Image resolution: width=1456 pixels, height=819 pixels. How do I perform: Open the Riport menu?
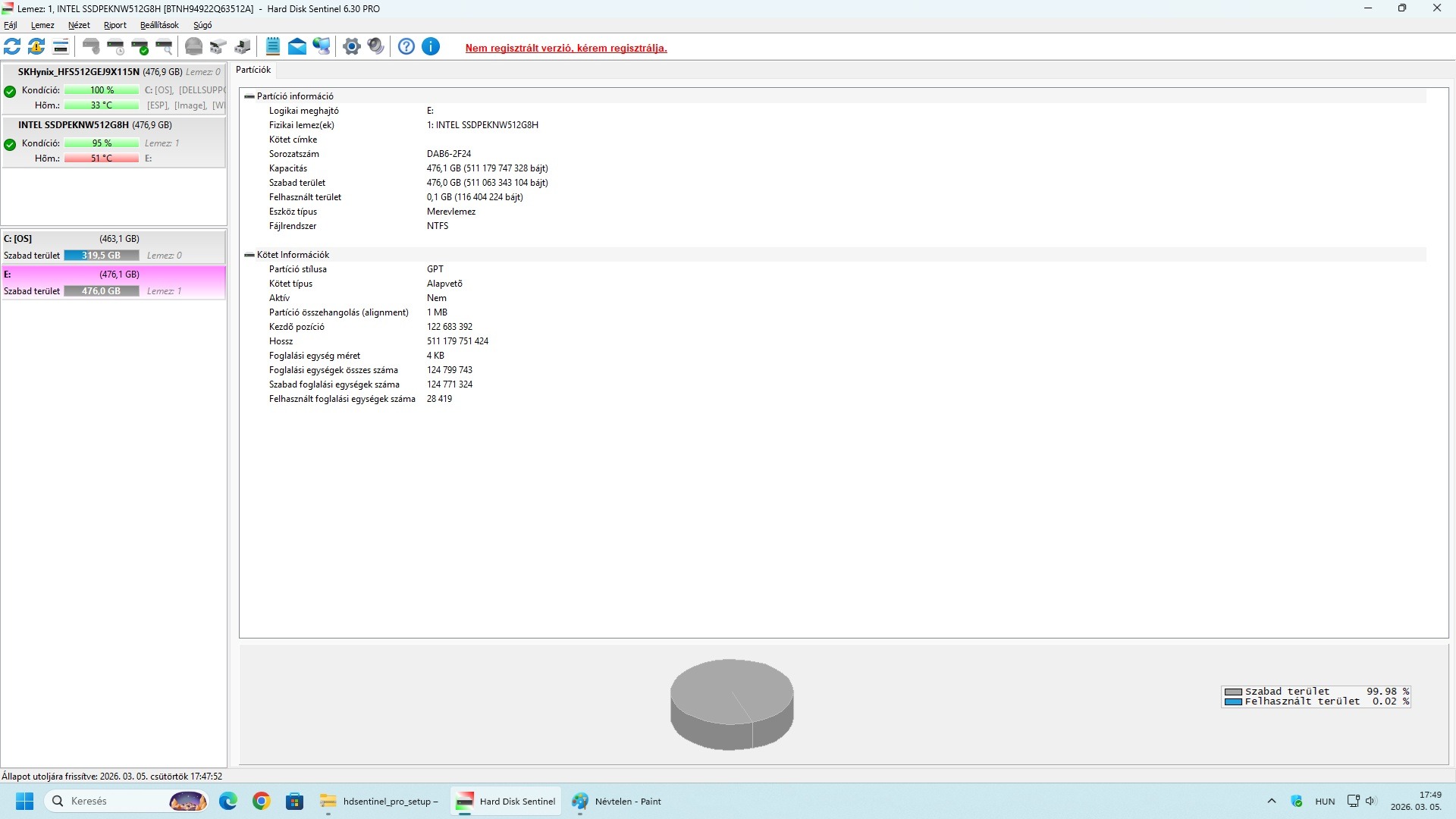tap(115, 25)
